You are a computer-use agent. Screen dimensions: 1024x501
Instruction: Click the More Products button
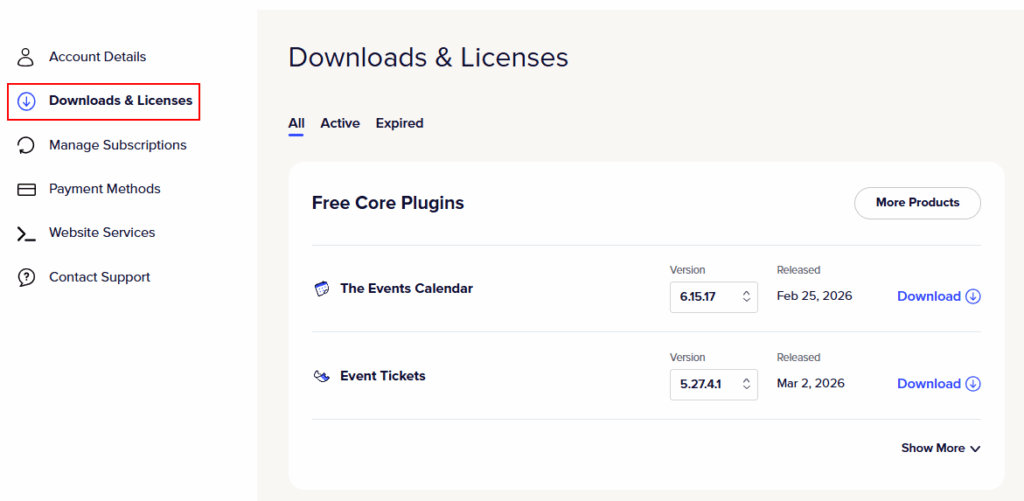(x=917, y=203)
